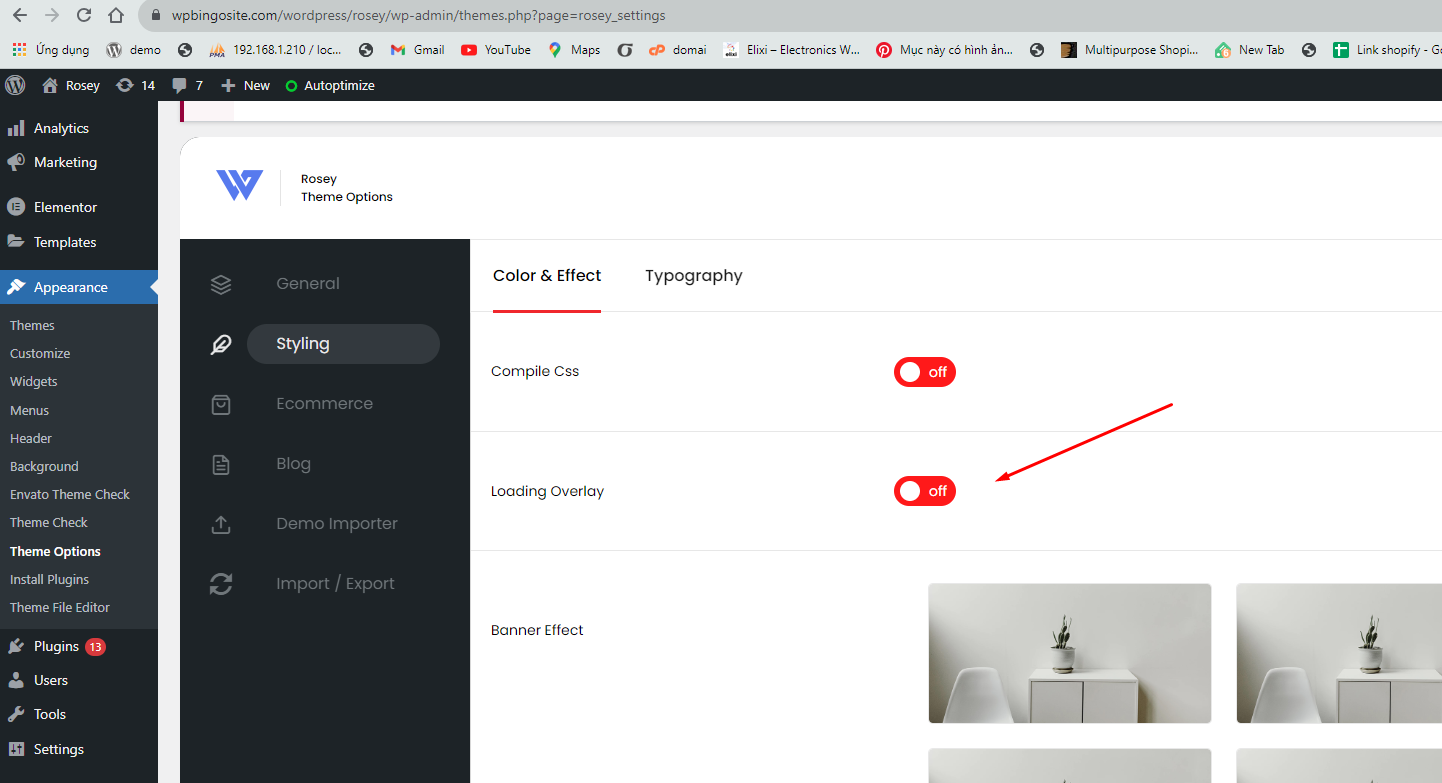Image resolution: width=1442 pixels, height=783 pixels.
Task: Open Install Plugins submenu link
Action: coord(49,580)
